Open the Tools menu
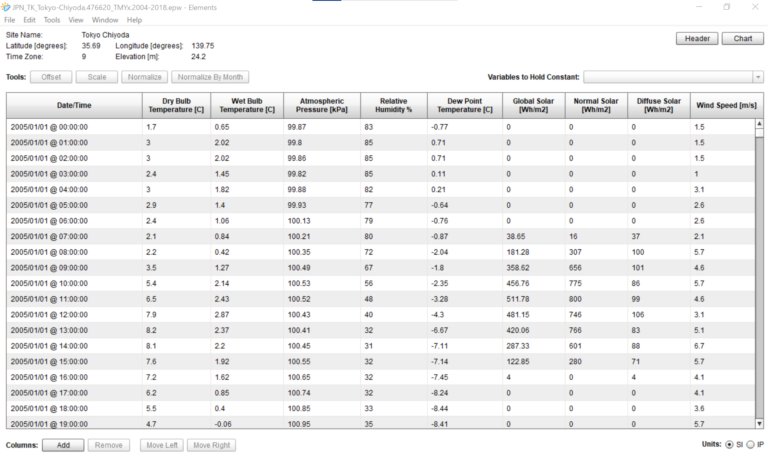Image resolution: width=768 pixels, height=457 pixels. coord(52,20)
